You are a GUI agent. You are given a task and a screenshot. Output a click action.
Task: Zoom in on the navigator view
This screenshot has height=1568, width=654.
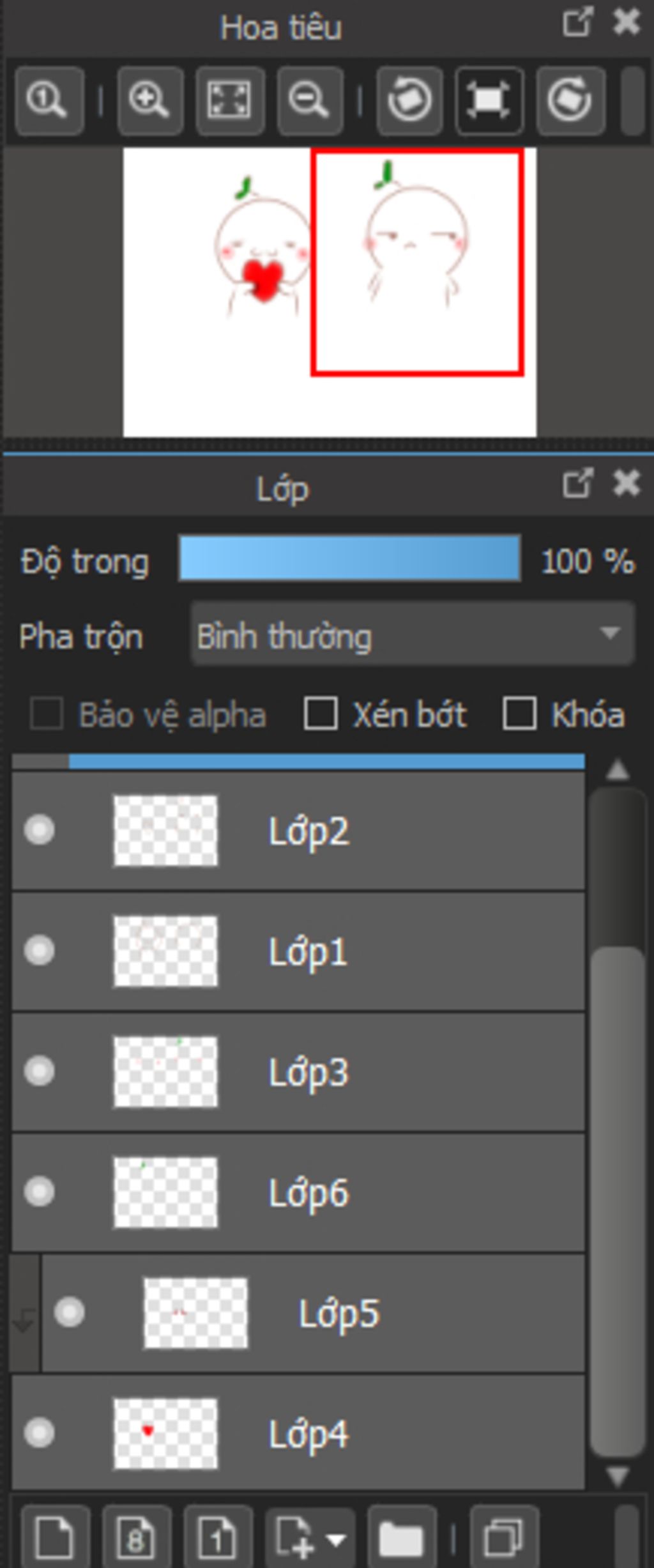pyautogui.click(x=150, y=100)
